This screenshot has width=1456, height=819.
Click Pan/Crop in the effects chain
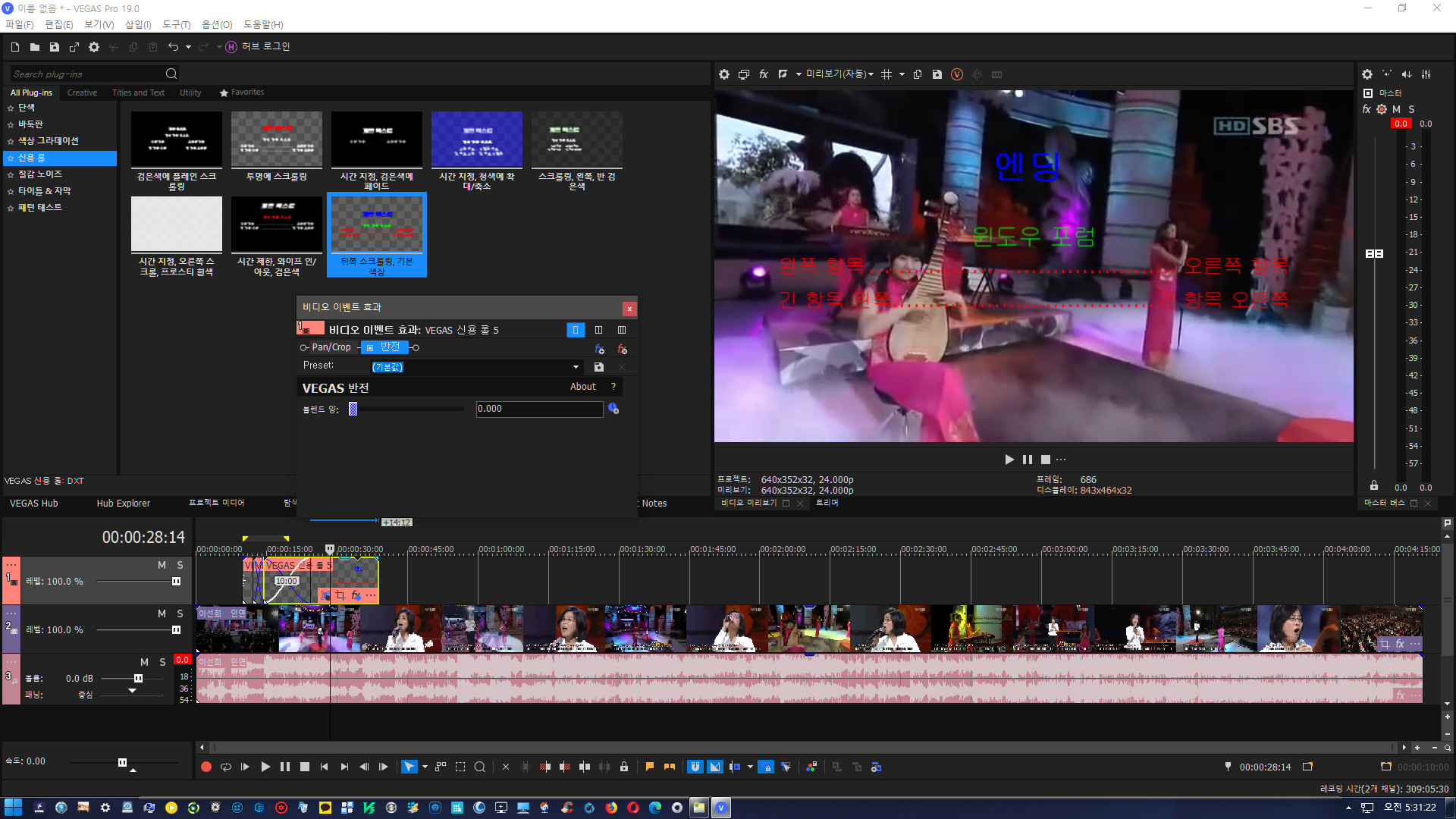331,347
